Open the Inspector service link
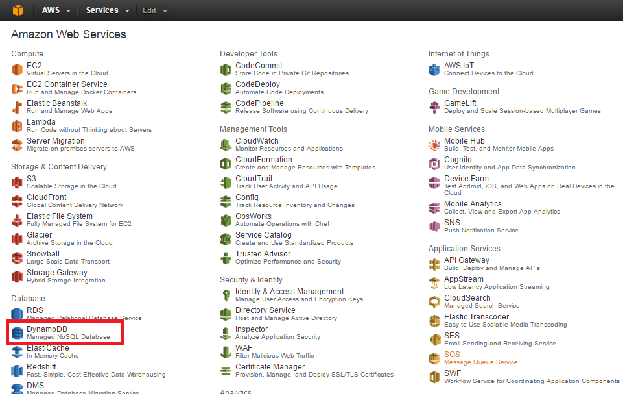Image resolution: width=623 pixels, height=394 pixels. tap(252, 329)
